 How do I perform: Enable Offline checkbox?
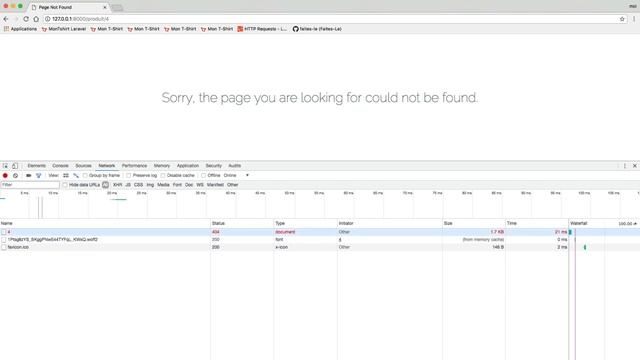pos(203,176)
